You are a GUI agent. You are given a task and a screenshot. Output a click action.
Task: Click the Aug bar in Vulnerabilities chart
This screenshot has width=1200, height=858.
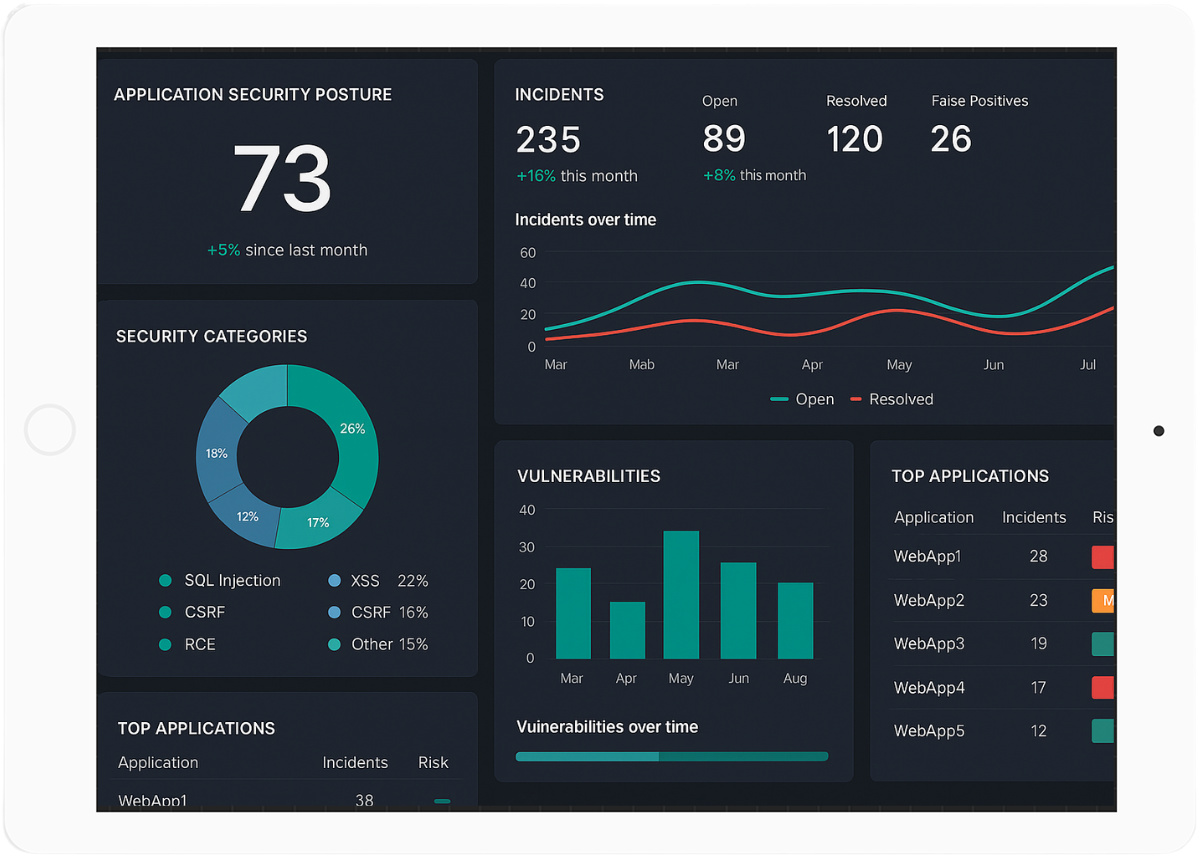click(x=795, y=620)
